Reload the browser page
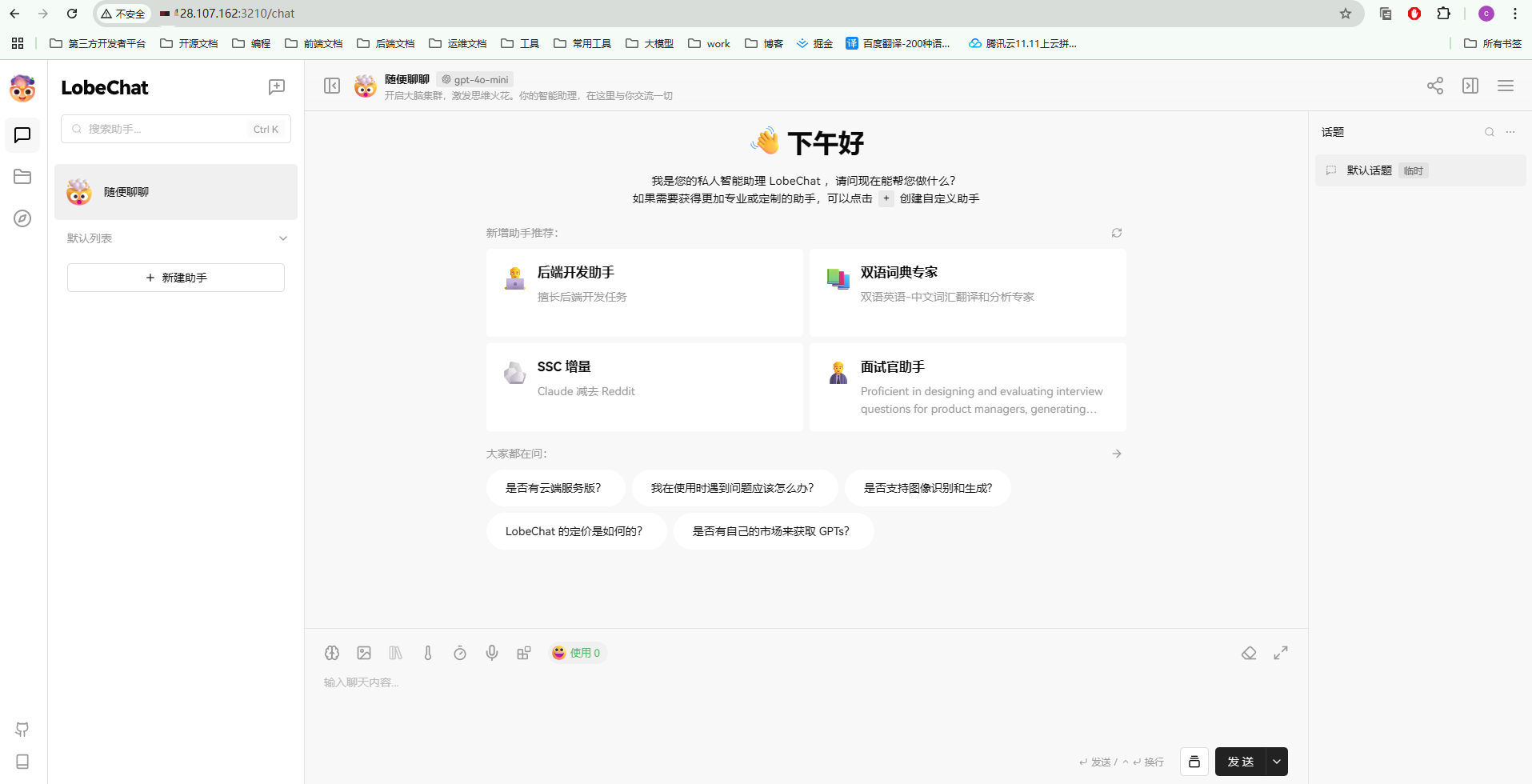Screen dimensions: 1532x784 click(72, 14)
